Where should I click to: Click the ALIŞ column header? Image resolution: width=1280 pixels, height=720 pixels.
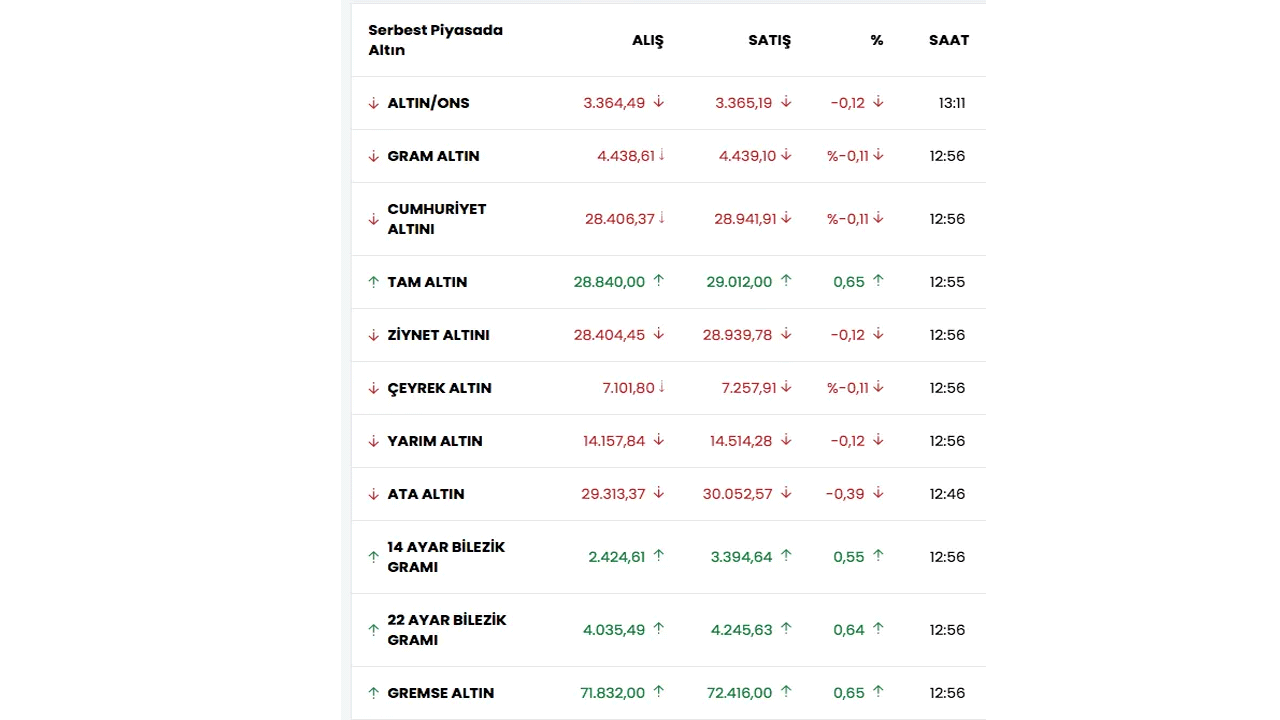pyautogui.click(x=647, y=40)
